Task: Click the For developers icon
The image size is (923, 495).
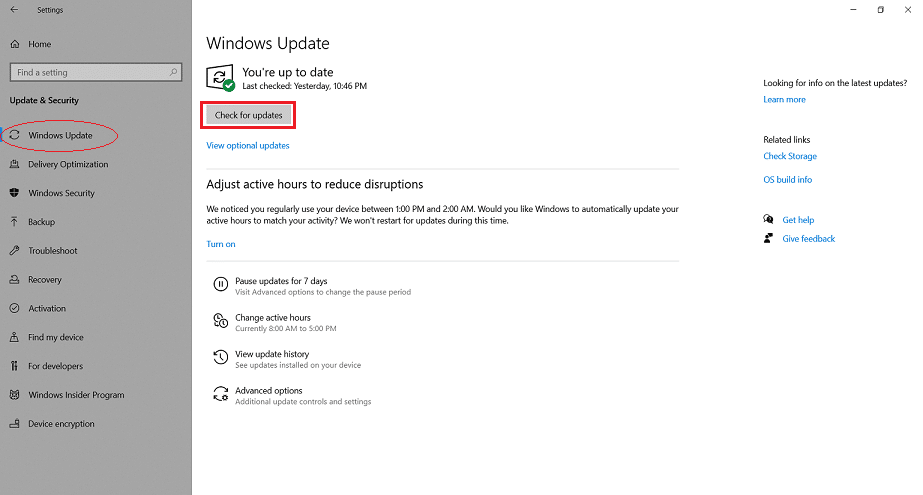Action: (15, 366)
